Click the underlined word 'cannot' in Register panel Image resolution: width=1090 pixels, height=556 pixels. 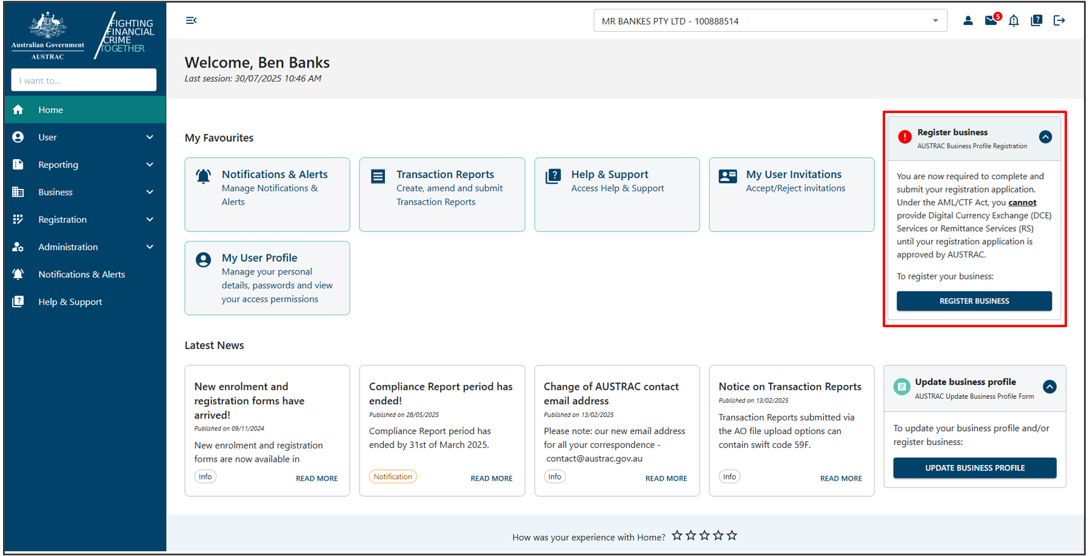click(1023, 202)
